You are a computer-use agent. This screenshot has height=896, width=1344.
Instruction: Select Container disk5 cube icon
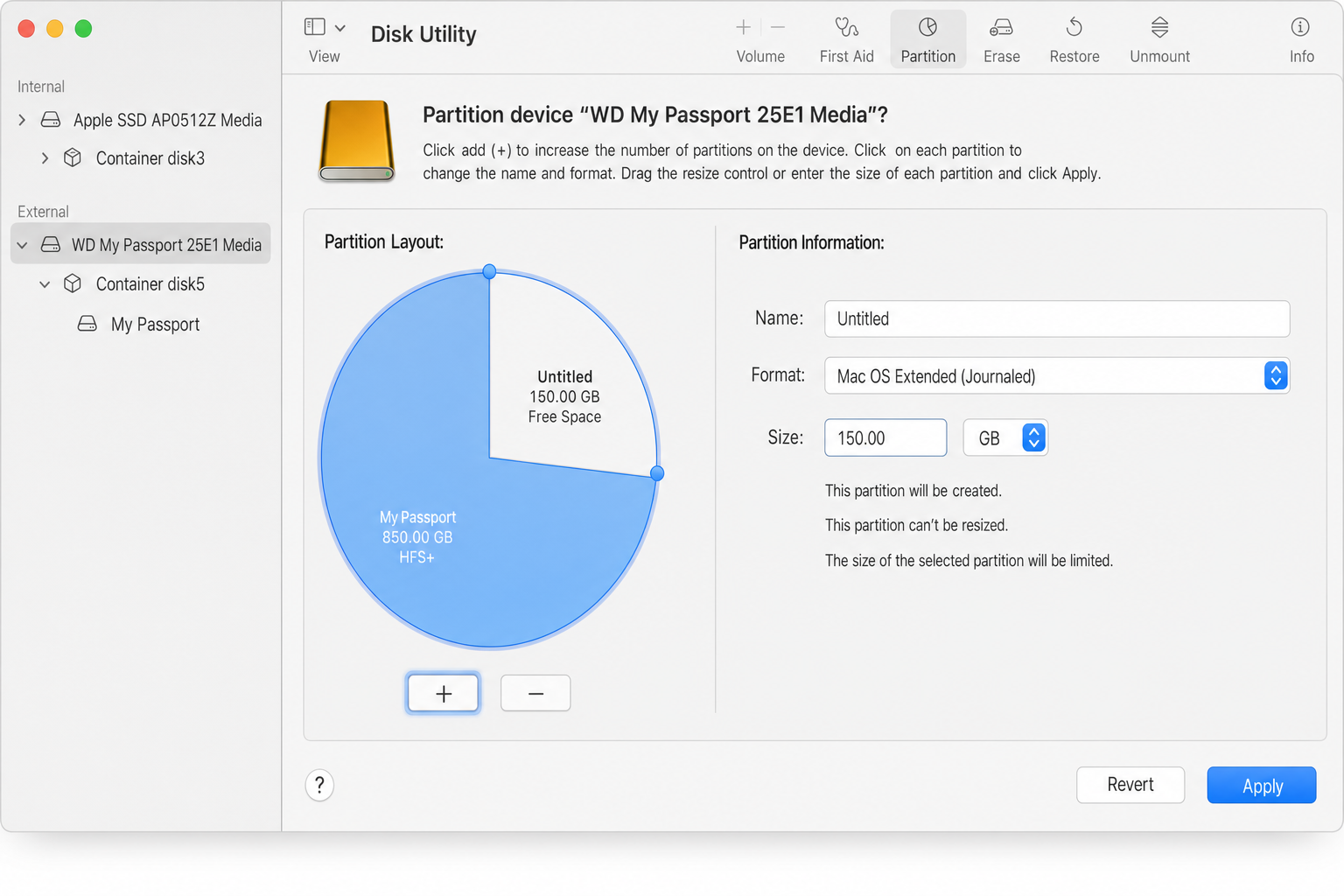(x=73, y=283)
